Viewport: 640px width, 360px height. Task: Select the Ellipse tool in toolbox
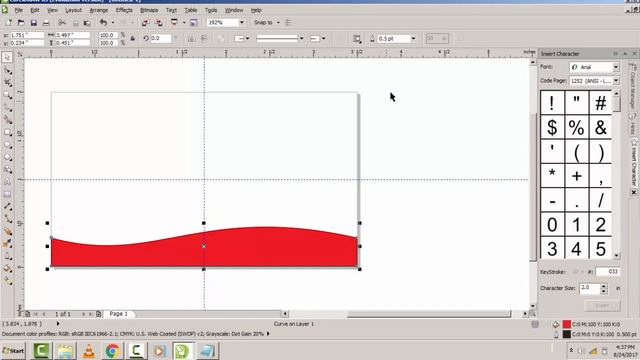coord(7,145)
